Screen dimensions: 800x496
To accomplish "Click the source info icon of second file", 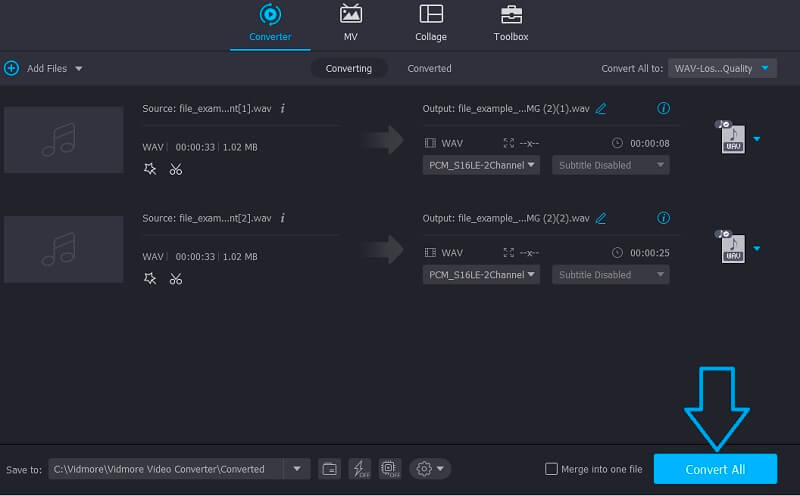I will [x=283, y=217].
